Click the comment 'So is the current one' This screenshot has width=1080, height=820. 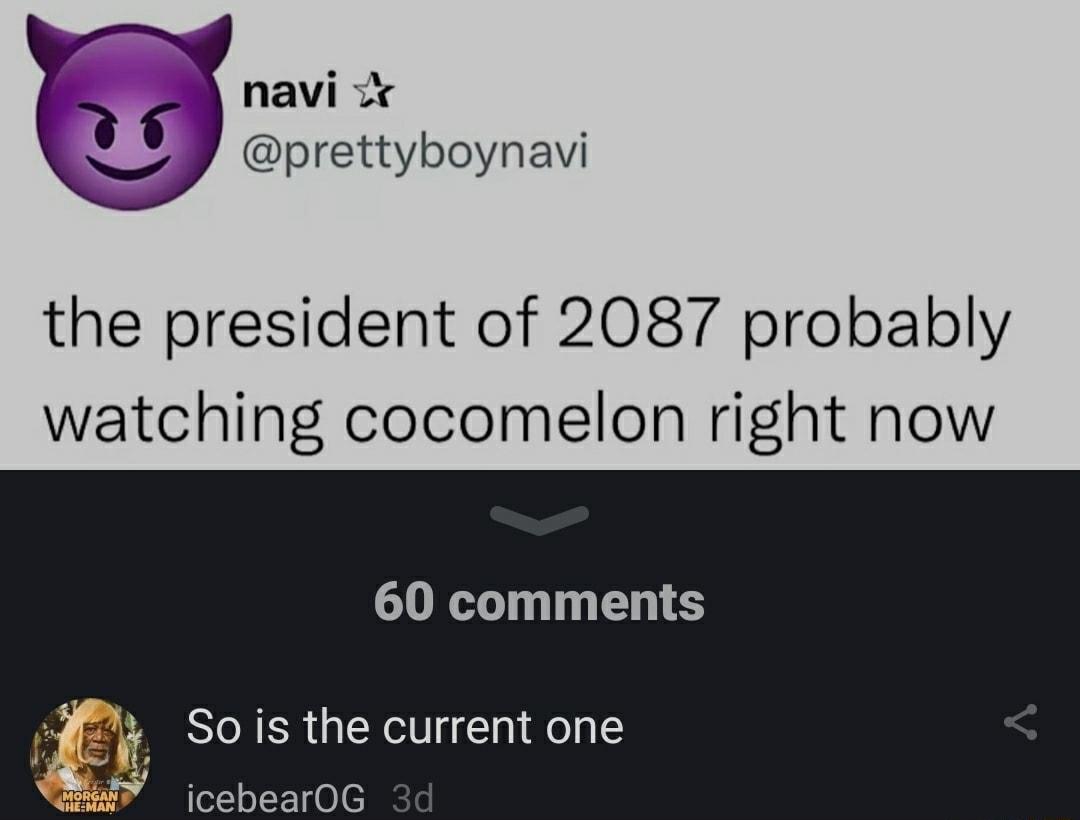click(x=403, y=727)
